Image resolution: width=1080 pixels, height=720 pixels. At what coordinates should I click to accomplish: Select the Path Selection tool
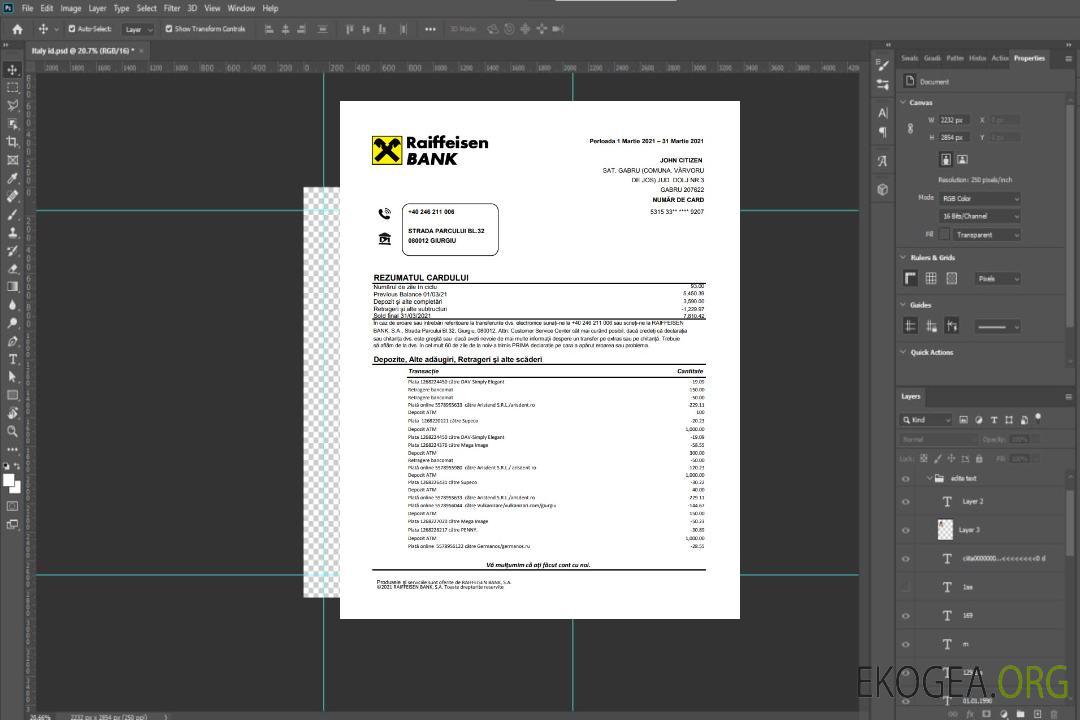pyautogui.click(x=12, y=377)
